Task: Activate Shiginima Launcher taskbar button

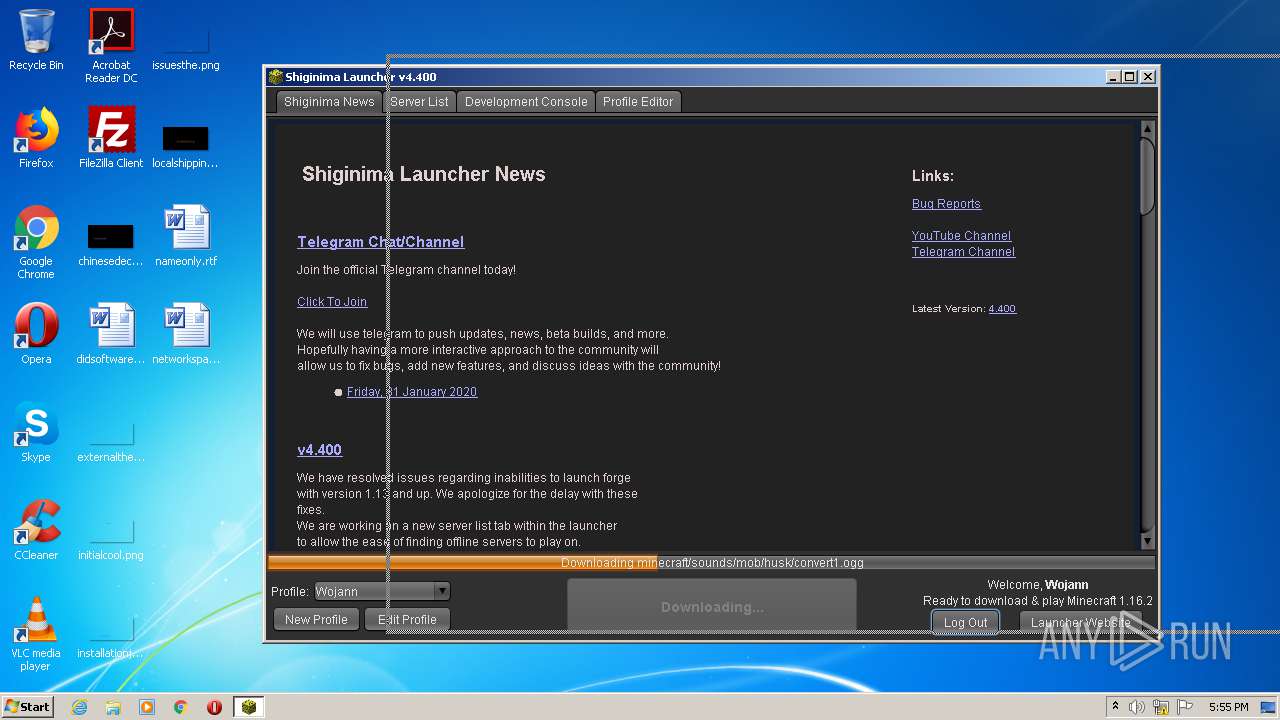Action: (x=249, y=707)
